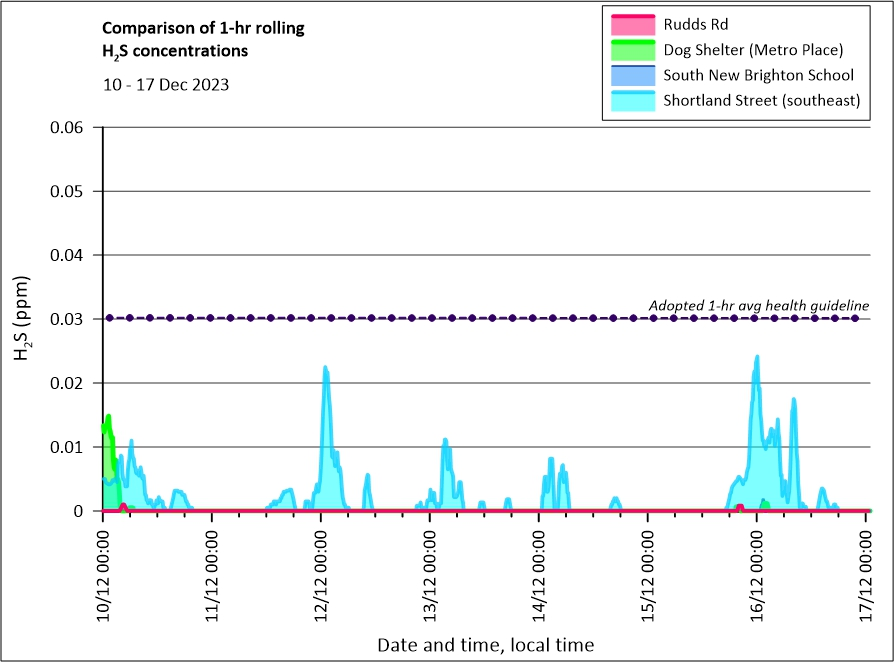Click the 'Adopted 1-hr avg health guideline' annotation

tap(758, 305)
